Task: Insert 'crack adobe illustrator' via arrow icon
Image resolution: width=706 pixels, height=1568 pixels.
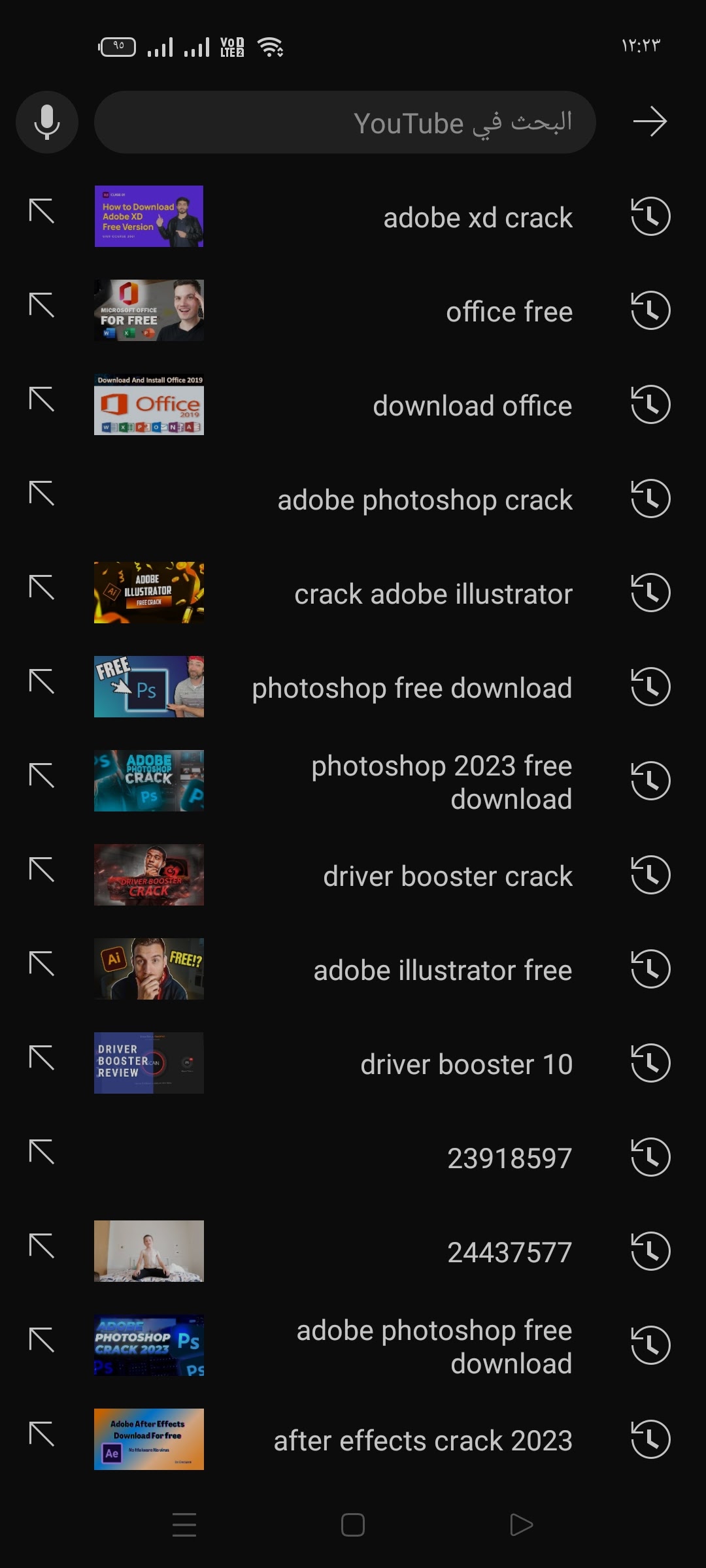Action: (42, 588)
